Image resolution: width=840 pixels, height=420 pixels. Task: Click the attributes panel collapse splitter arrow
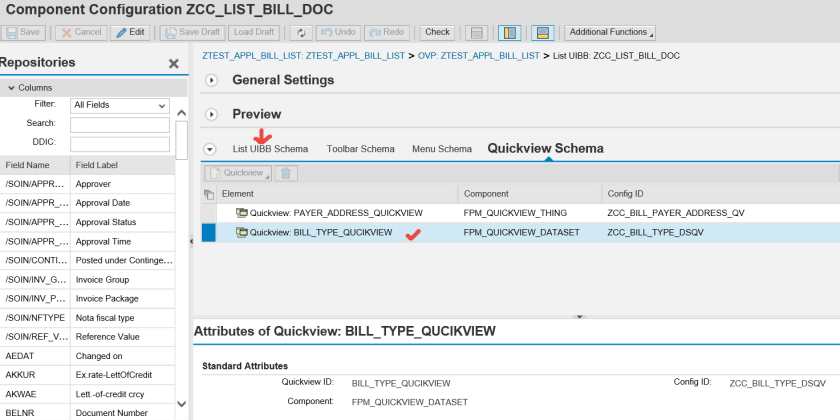(579, 317)
